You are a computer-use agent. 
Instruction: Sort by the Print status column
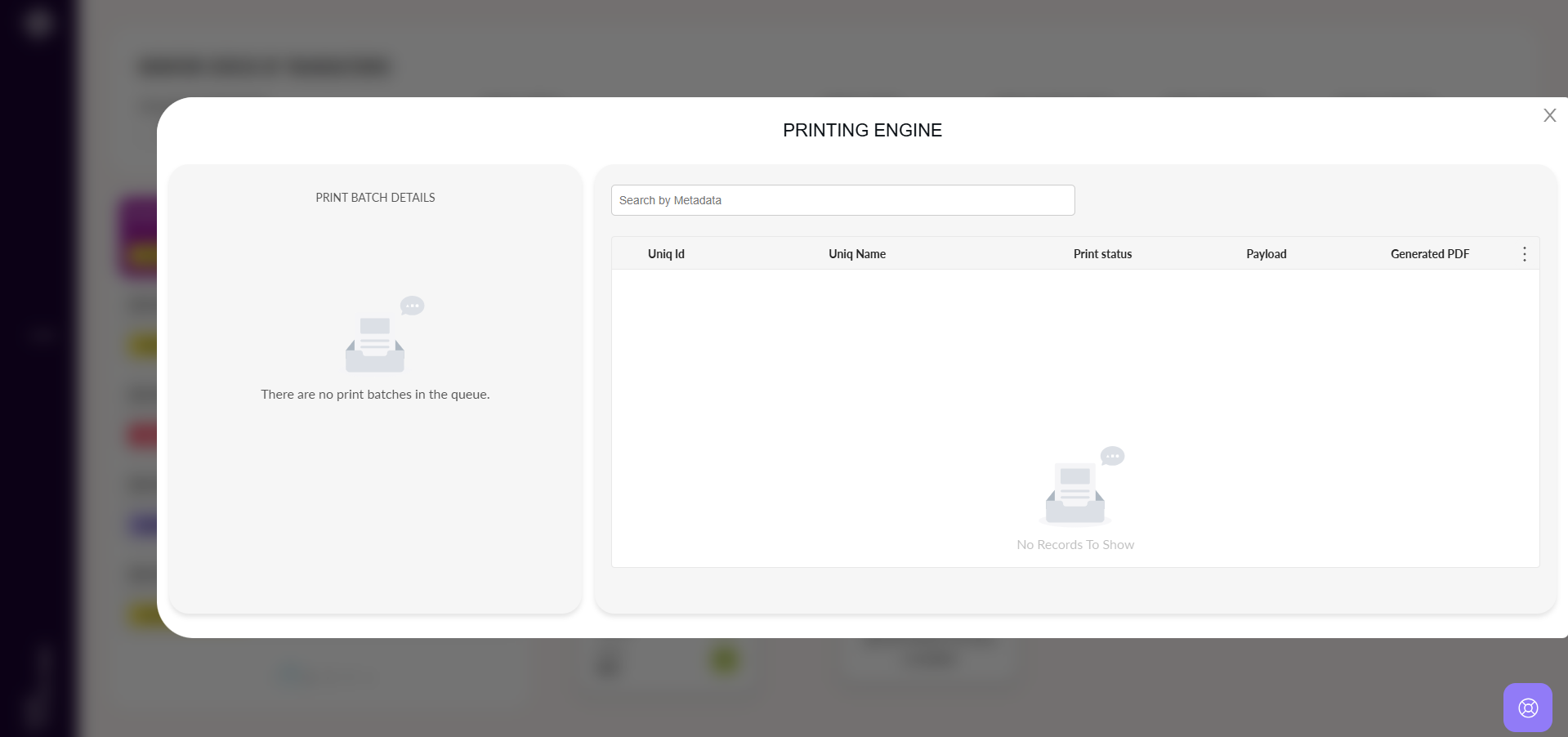pyautogui.click(x=1102, y=254)
